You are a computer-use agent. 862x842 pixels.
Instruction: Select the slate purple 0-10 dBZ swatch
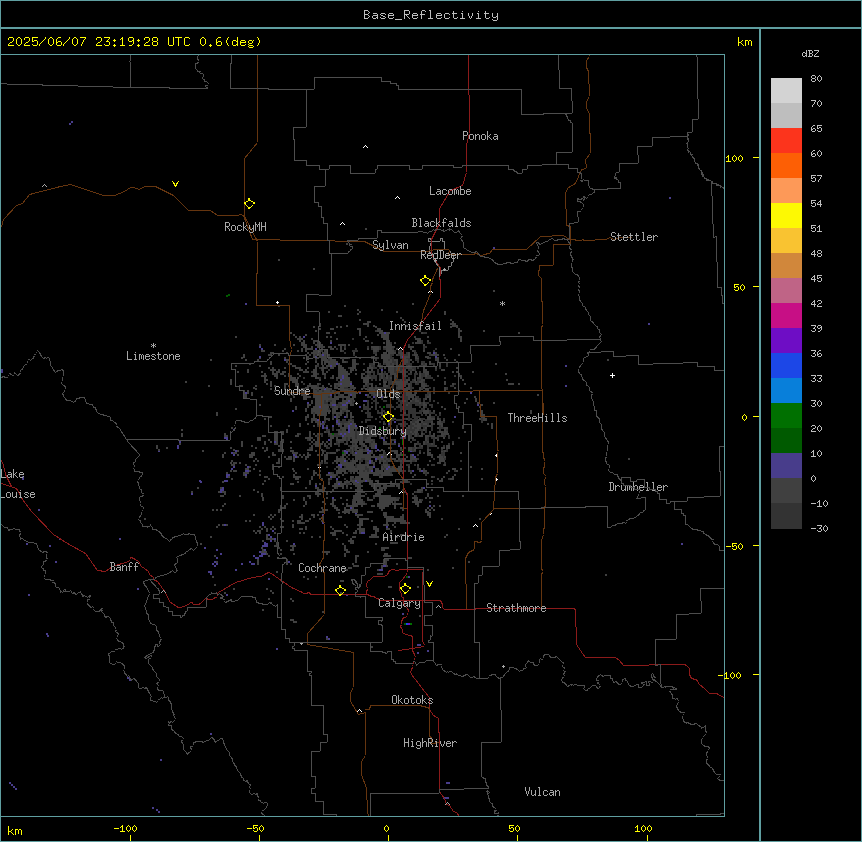pos(786,466)
